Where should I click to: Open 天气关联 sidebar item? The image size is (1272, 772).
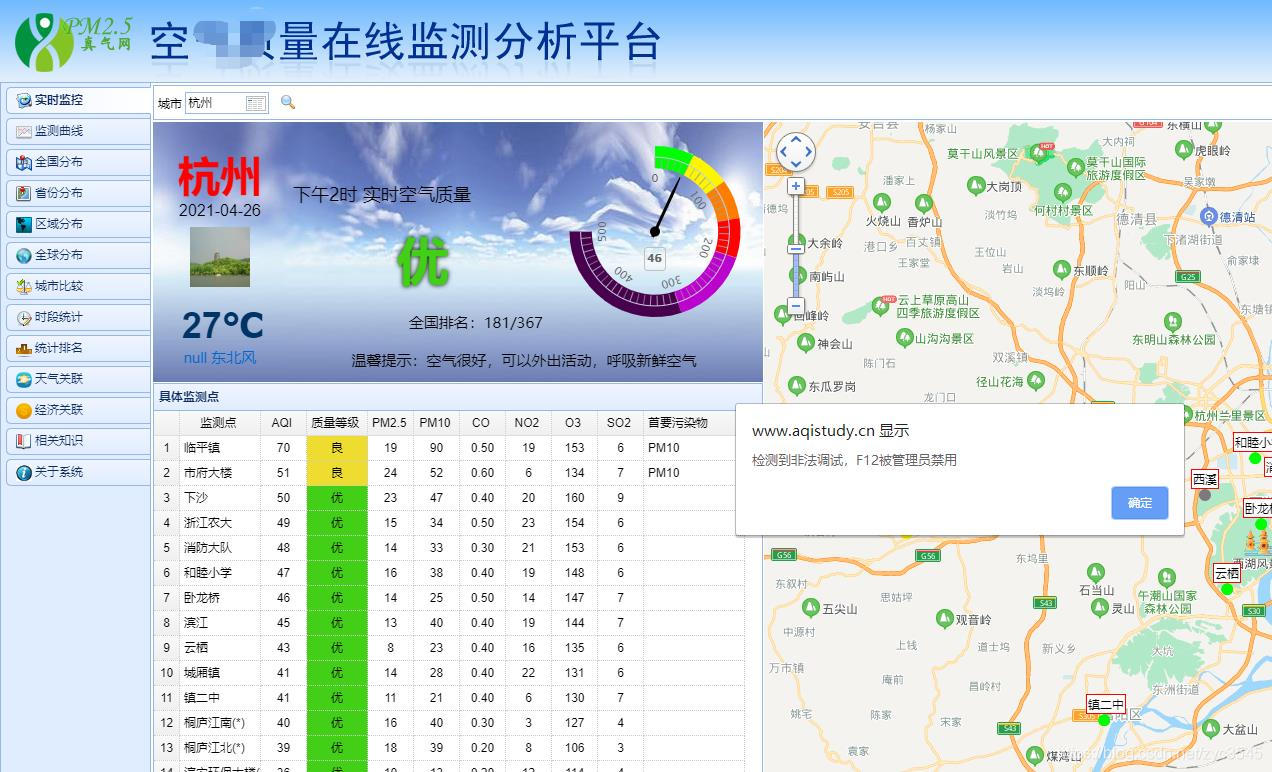[x=78, y=379]
